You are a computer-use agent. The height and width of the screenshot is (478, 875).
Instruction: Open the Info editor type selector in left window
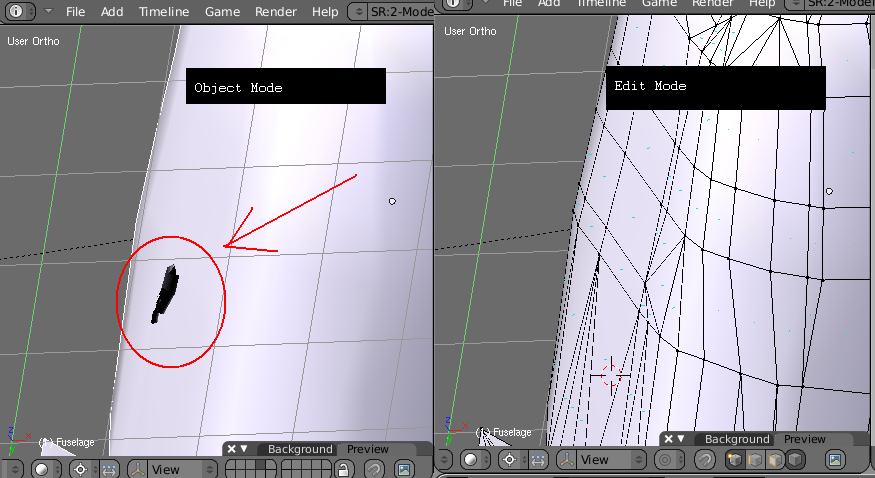click(x=21, y=11)
